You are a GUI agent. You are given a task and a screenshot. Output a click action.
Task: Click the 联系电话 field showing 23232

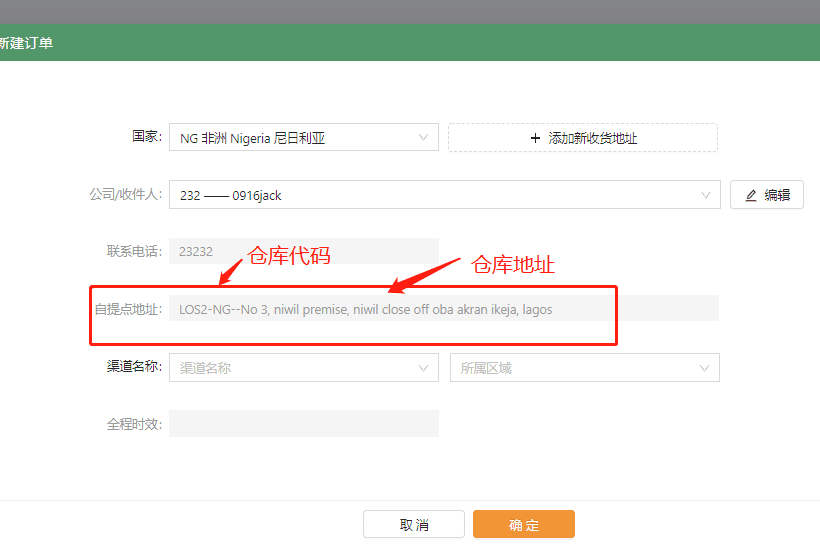[x=303, y=252]
